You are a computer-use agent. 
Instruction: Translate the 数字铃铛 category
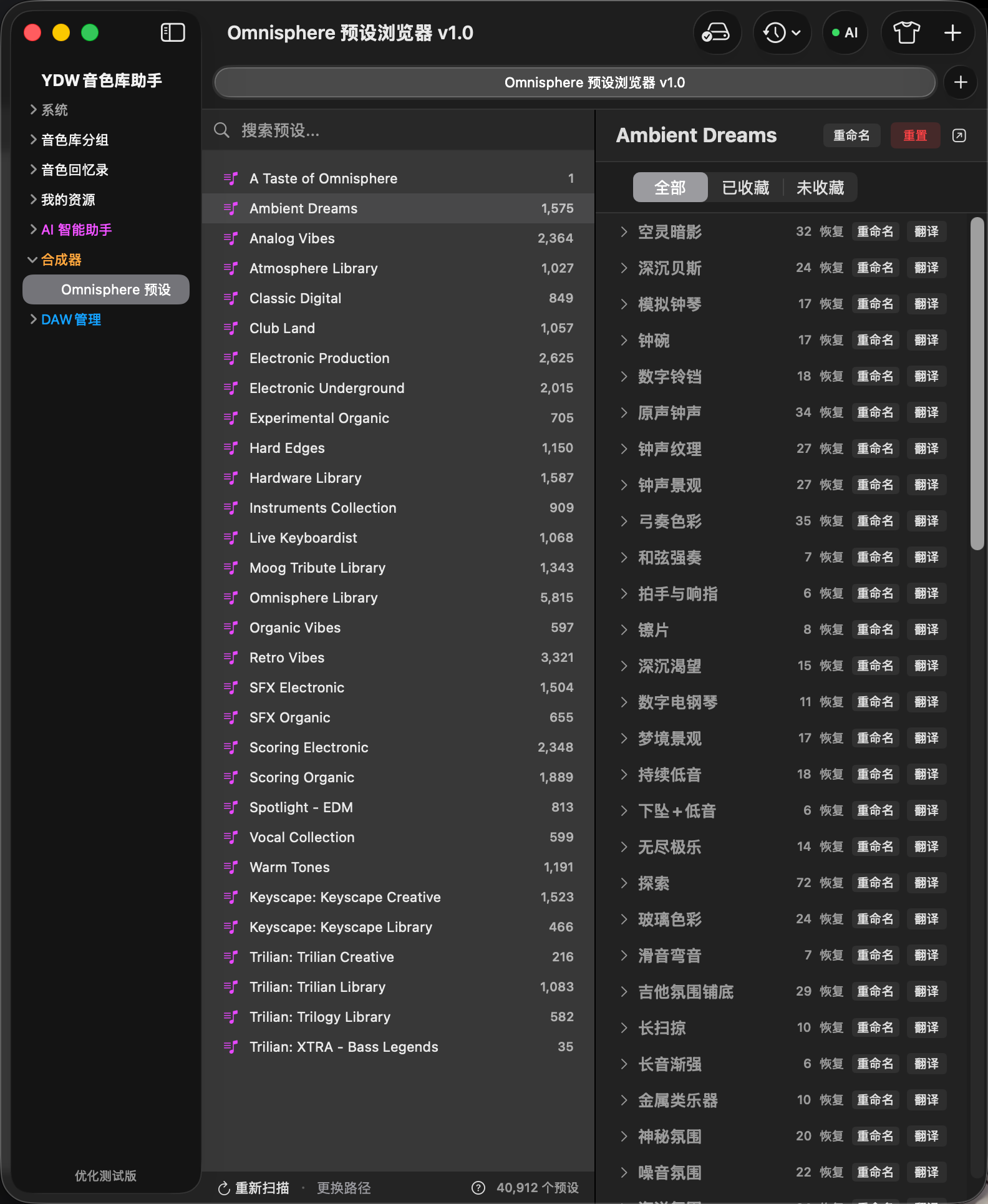coord(926,376)
